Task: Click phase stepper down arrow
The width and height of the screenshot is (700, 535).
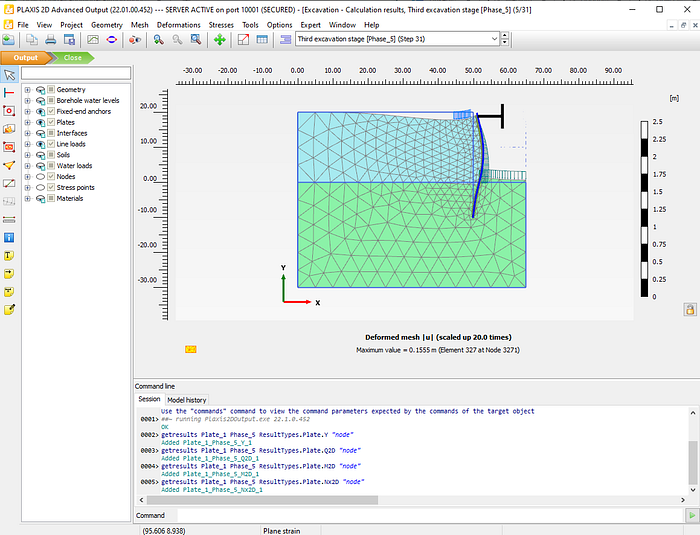Action: [x=504, y=42]
